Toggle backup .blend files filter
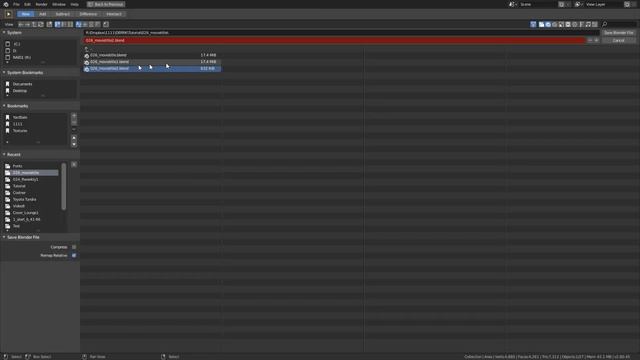640x360 pixels. click(555, 24)
